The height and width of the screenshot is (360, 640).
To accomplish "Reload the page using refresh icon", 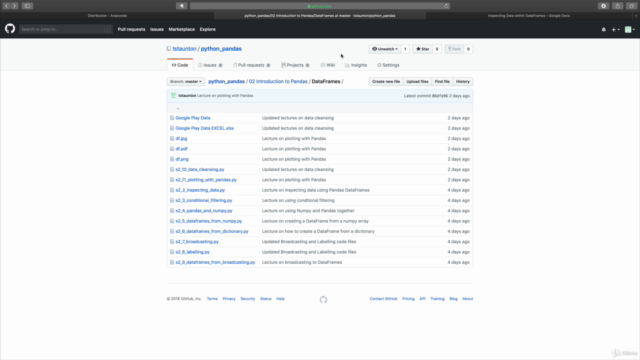I will tap(446, 6).
